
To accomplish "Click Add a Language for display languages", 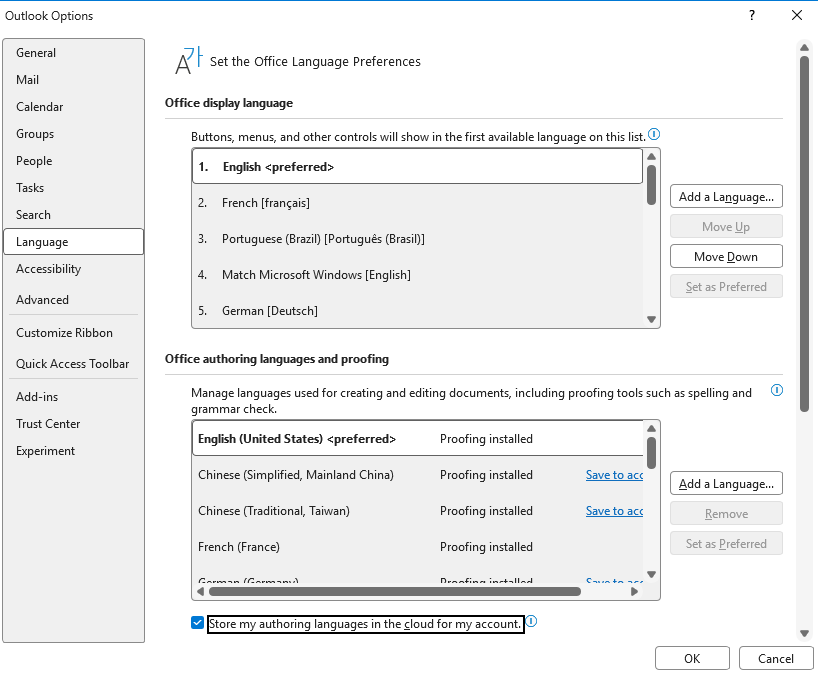I will coord(726,197).
